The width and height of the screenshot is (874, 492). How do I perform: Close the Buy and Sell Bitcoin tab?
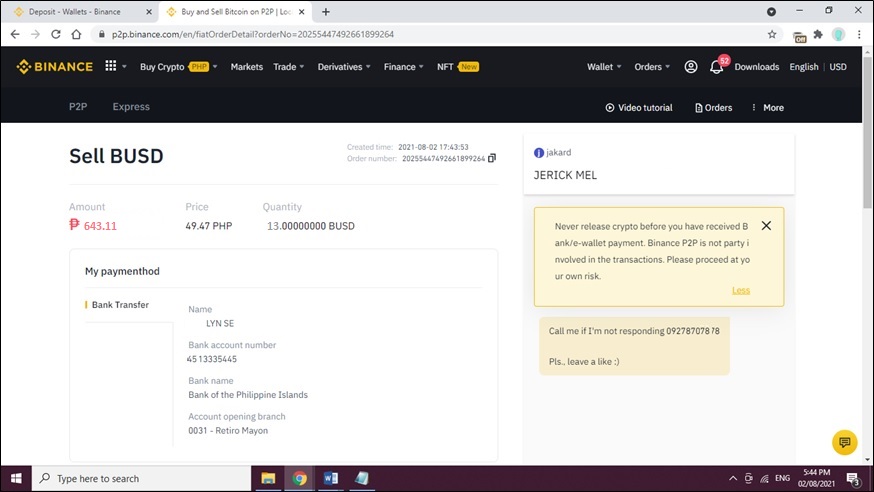pyautogui.click(x=302, y=12)
